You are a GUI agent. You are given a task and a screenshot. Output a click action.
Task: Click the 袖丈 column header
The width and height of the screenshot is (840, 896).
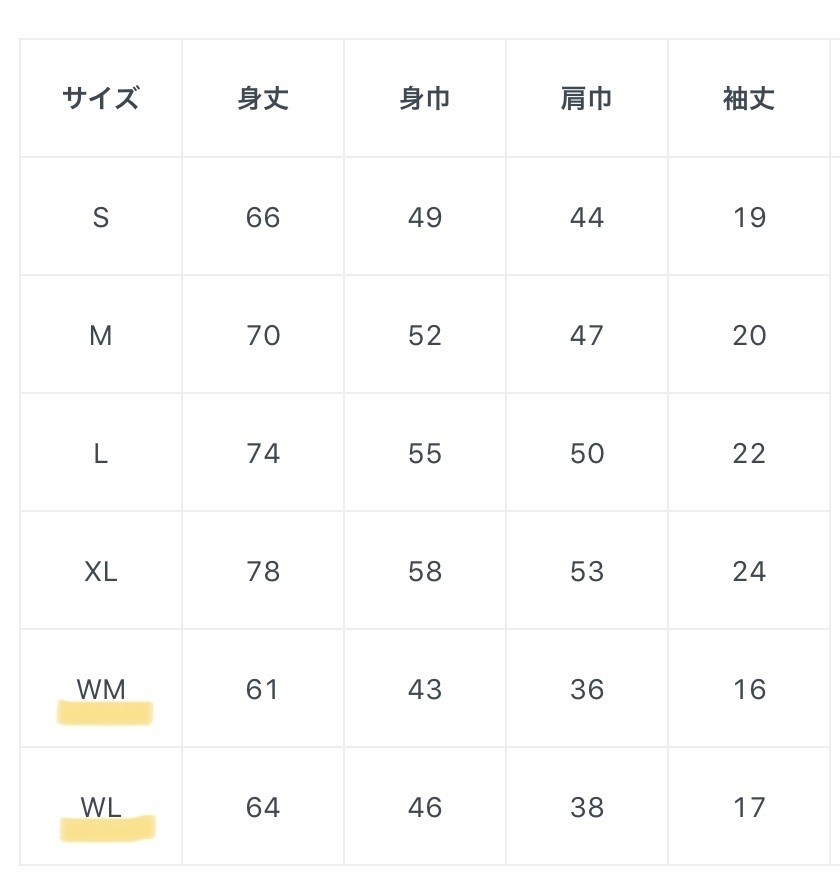click(x=749, y=99)
